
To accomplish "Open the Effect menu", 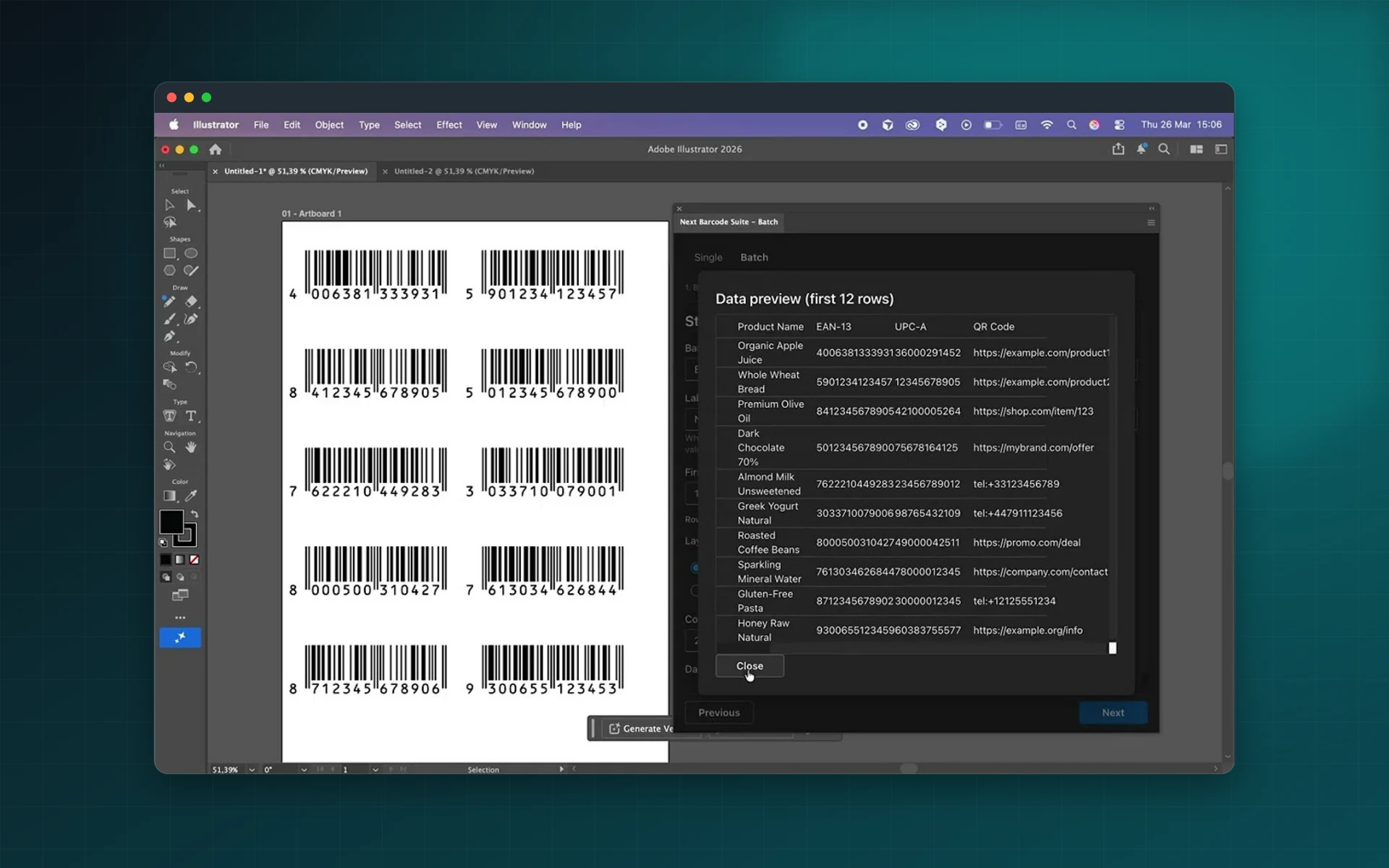I will pyautogui.click(x=449, y=125).
